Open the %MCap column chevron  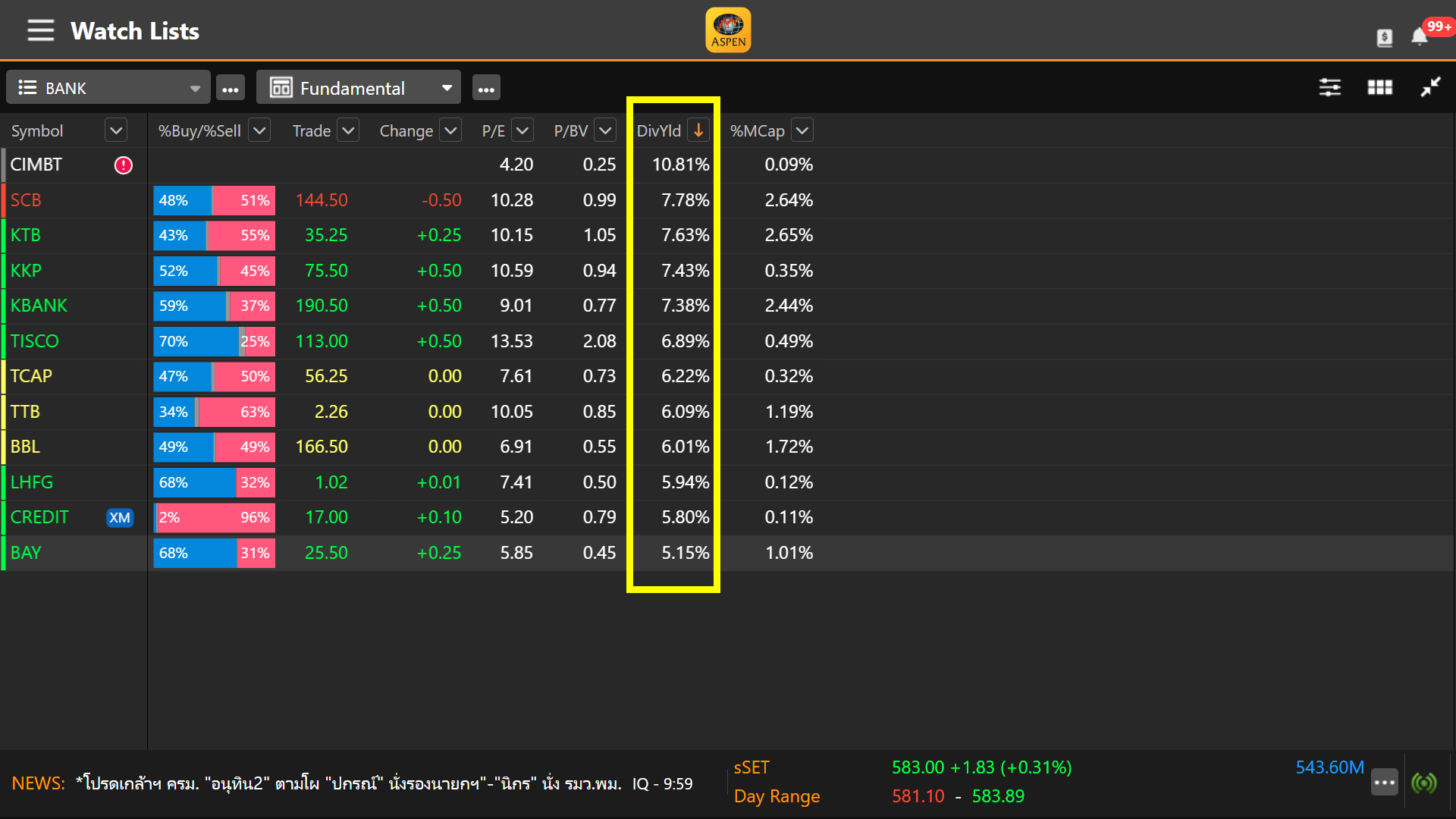tap(802, 130)
